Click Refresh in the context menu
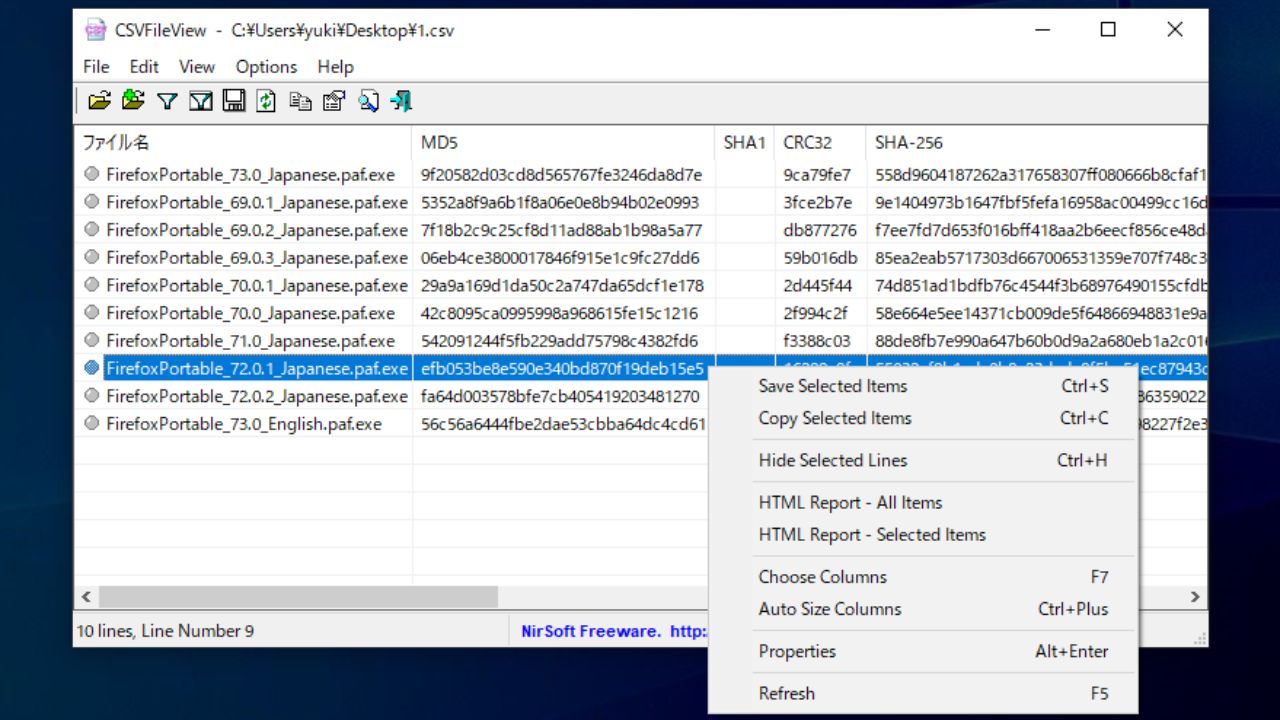This screenshot has width=1280, height=720. pyautogui.click(x=922, y=693)
